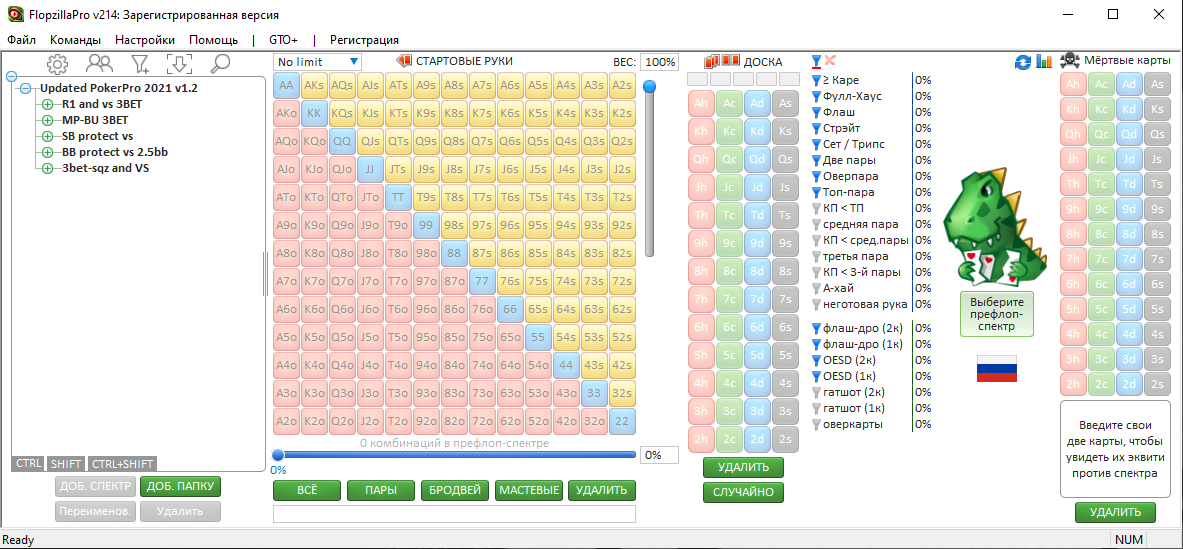Select the CTRL mode tab

(x=28, y=464)
